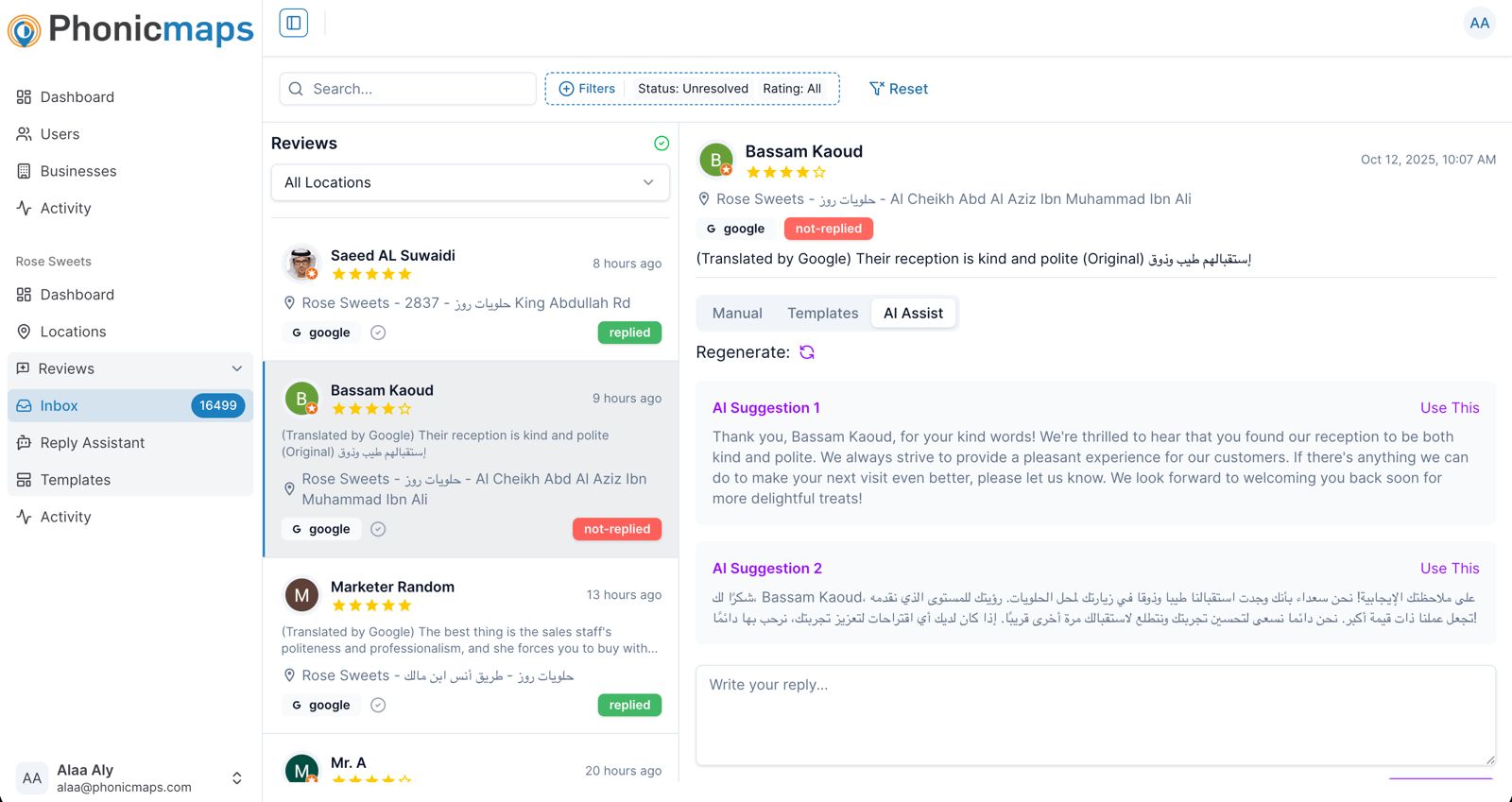This screenshot has height=802, width=1512.
Task: Click the green check icon beside Reviews heading
Action: coord(661,144)
